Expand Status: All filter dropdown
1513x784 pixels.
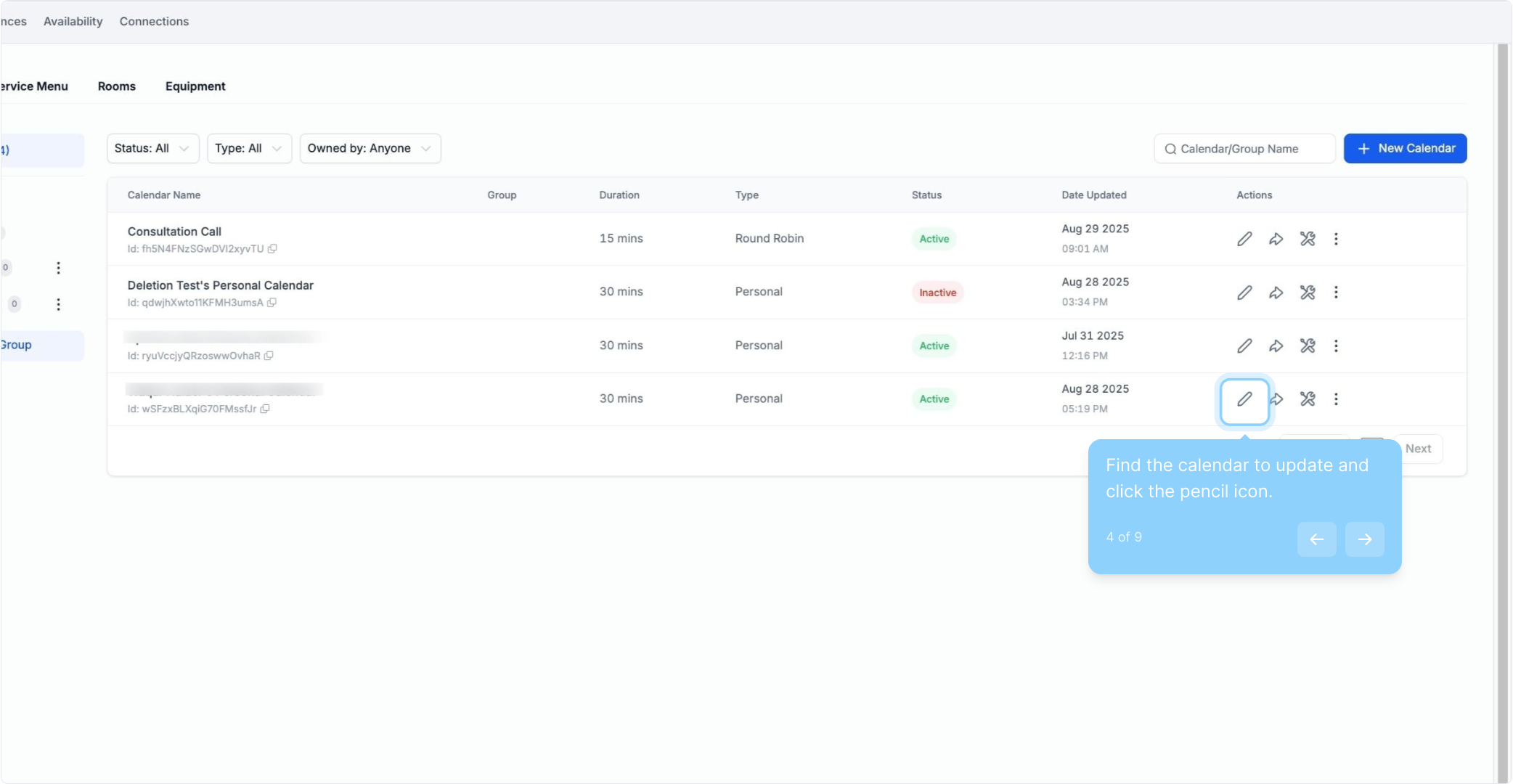pos(152,149)
